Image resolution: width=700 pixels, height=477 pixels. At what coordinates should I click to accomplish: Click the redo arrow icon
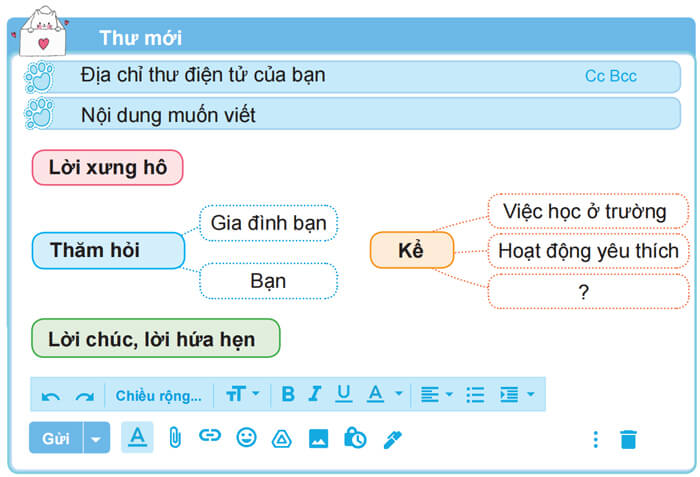84,396
